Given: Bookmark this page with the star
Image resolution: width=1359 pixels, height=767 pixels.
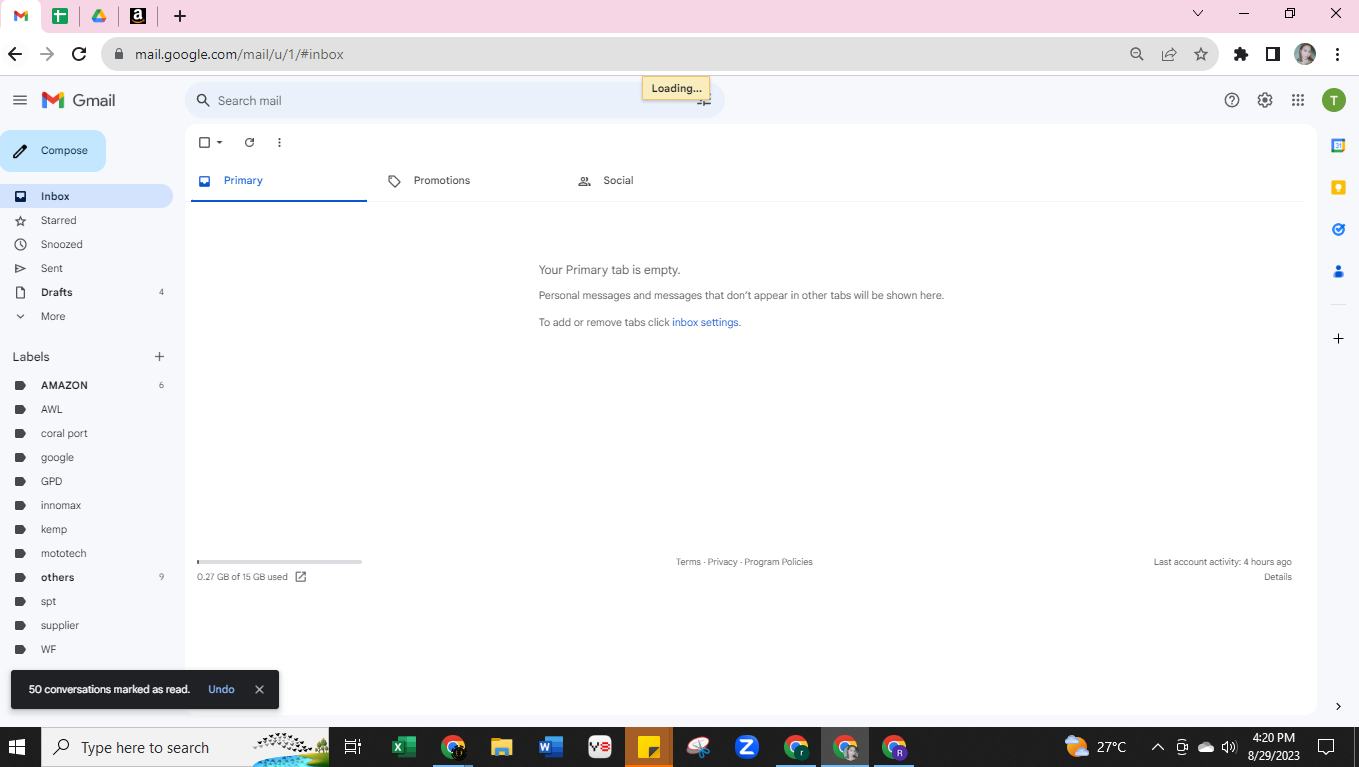Looking at the screenshot, I should [x=1201, y=55].
